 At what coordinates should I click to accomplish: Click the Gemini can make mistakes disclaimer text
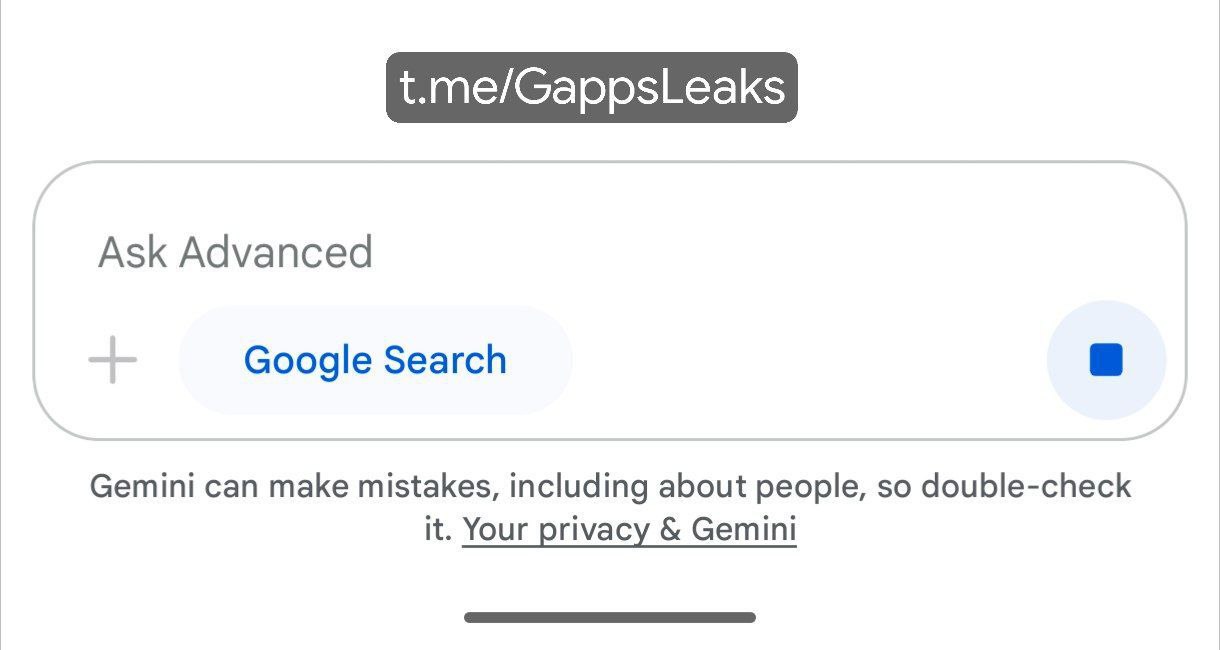point(610,508)
